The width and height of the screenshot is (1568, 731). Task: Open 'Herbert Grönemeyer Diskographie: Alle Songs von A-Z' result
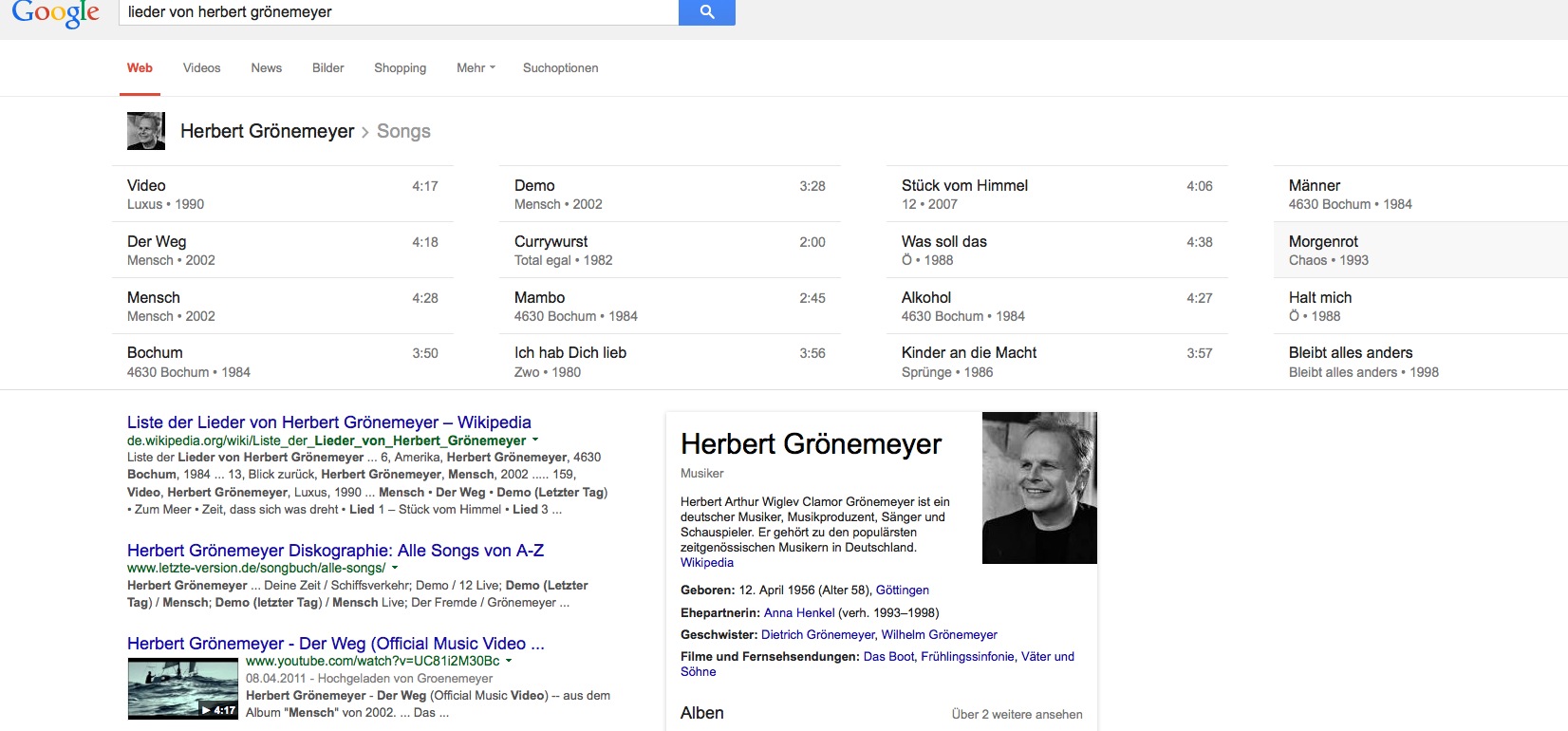(336, 551)
